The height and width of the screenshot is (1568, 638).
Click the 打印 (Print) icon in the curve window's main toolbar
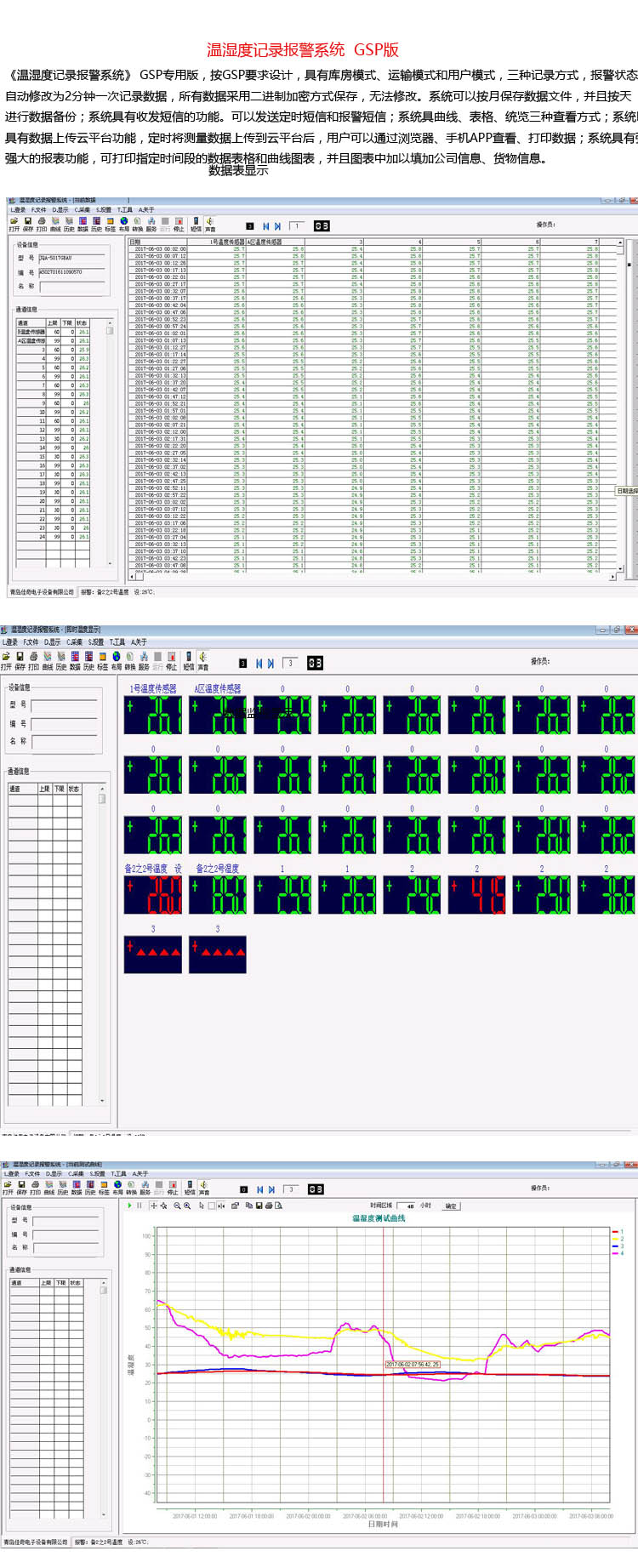point(35,1185)
